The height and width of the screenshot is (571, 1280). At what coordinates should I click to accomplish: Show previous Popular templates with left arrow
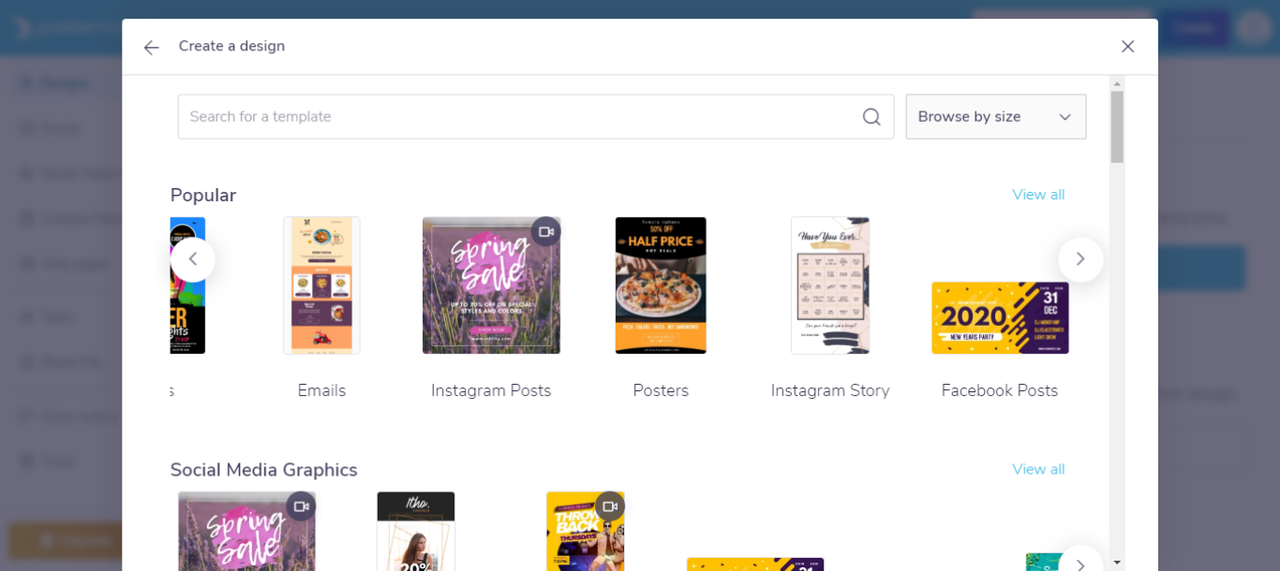pyautogui.click(x=193, y=259)
